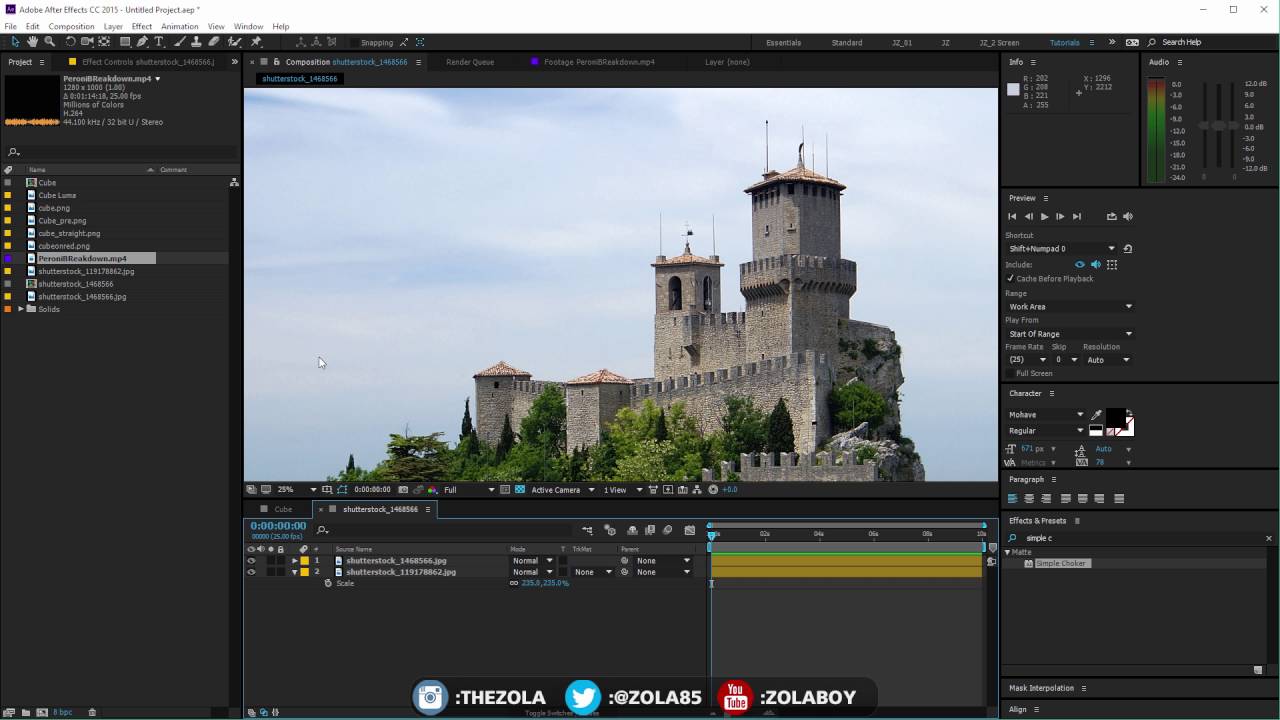Image resolution: width=1280 pixels, height=720 pixels.
Task: Jump to the first frame in Preview panel
Action: 1012,216
